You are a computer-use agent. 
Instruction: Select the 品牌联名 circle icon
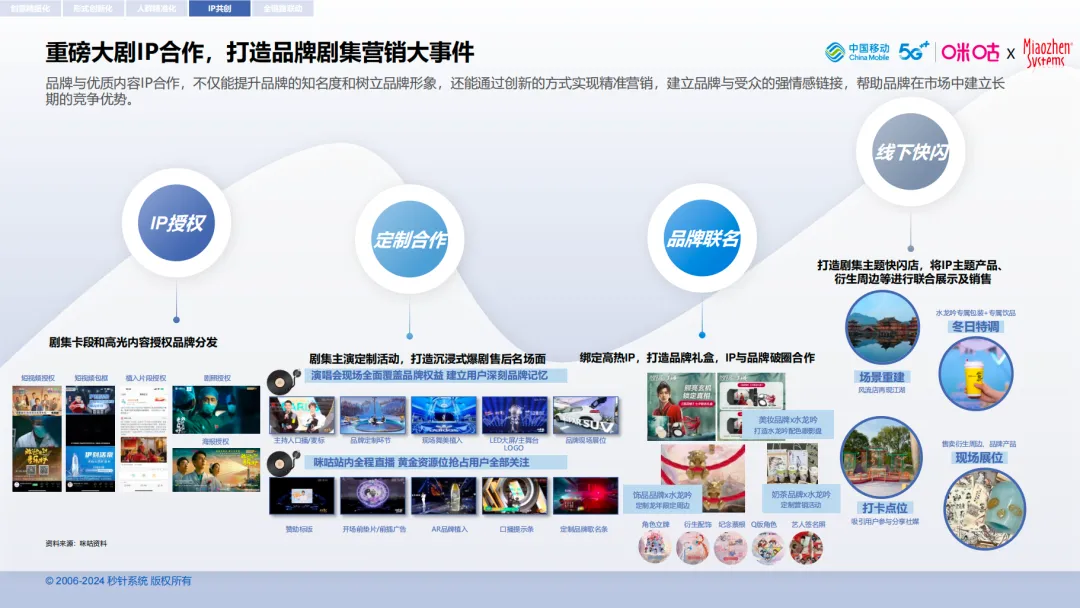702,238
